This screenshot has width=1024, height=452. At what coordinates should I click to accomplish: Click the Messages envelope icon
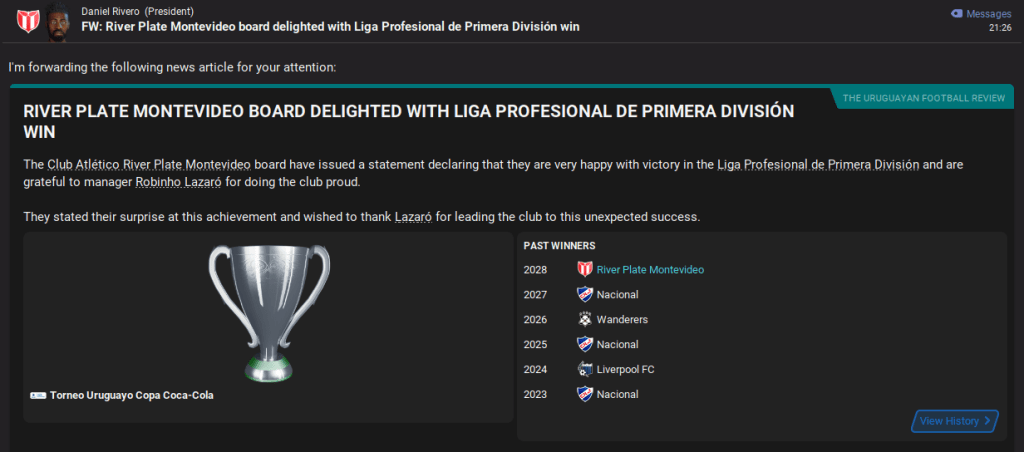click(x=957, y=14)
